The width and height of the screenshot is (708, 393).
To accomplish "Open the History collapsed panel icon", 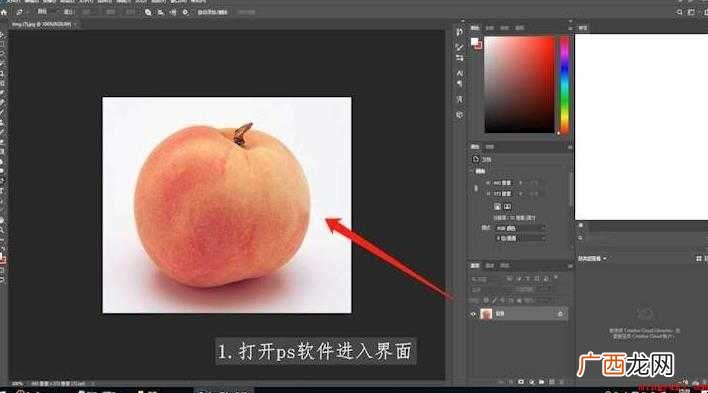I will (x=459, y=32).
